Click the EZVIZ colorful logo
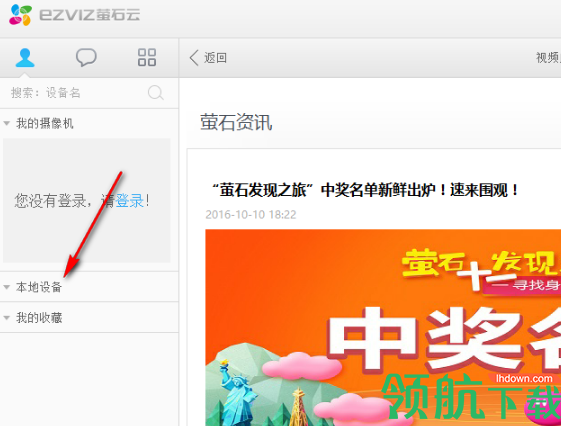 [20, 15]
